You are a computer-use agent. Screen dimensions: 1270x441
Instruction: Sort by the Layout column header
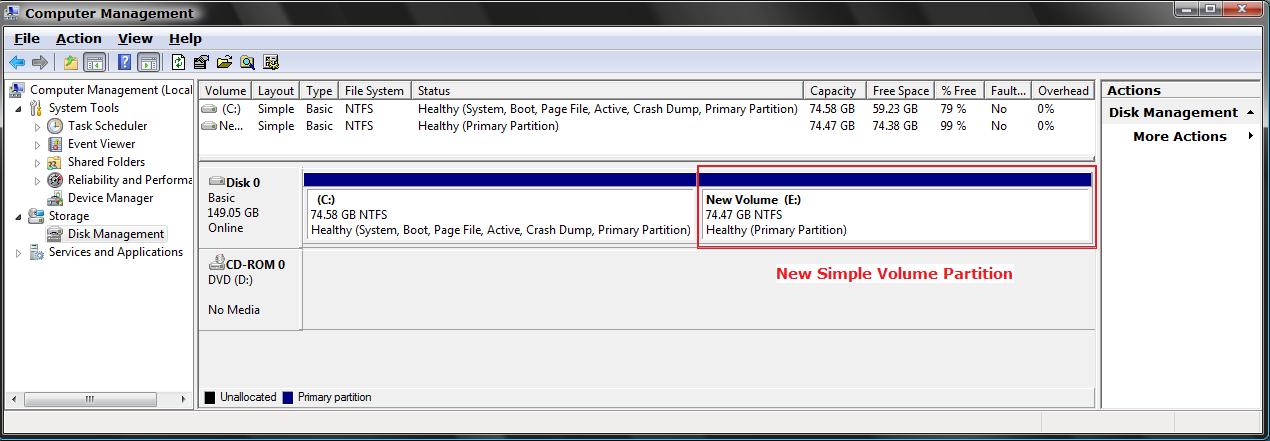point(276,90)
